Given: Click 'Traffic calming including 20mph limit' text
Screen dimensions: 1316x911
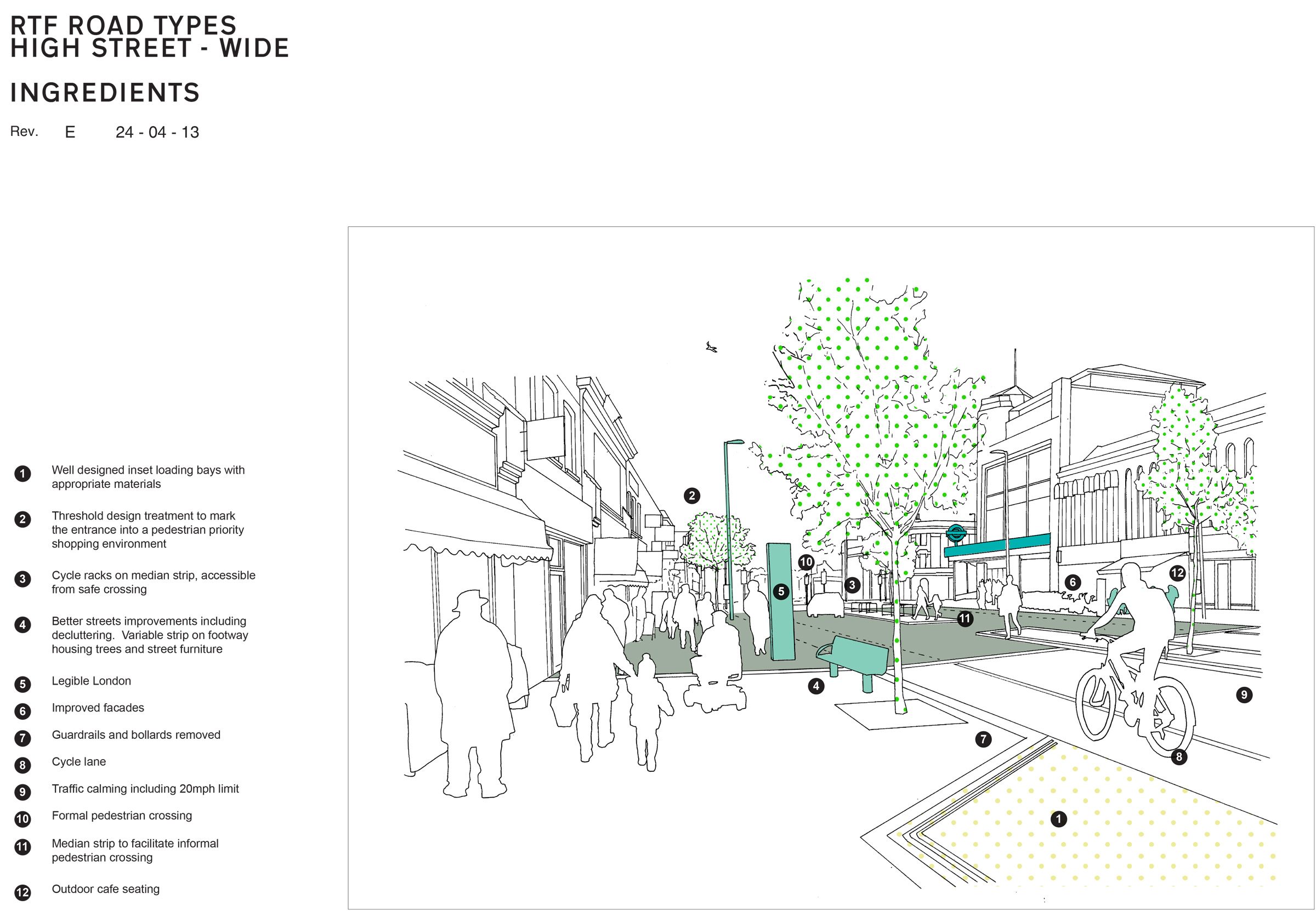Looking at the screenshot, I should click(145, 789).
